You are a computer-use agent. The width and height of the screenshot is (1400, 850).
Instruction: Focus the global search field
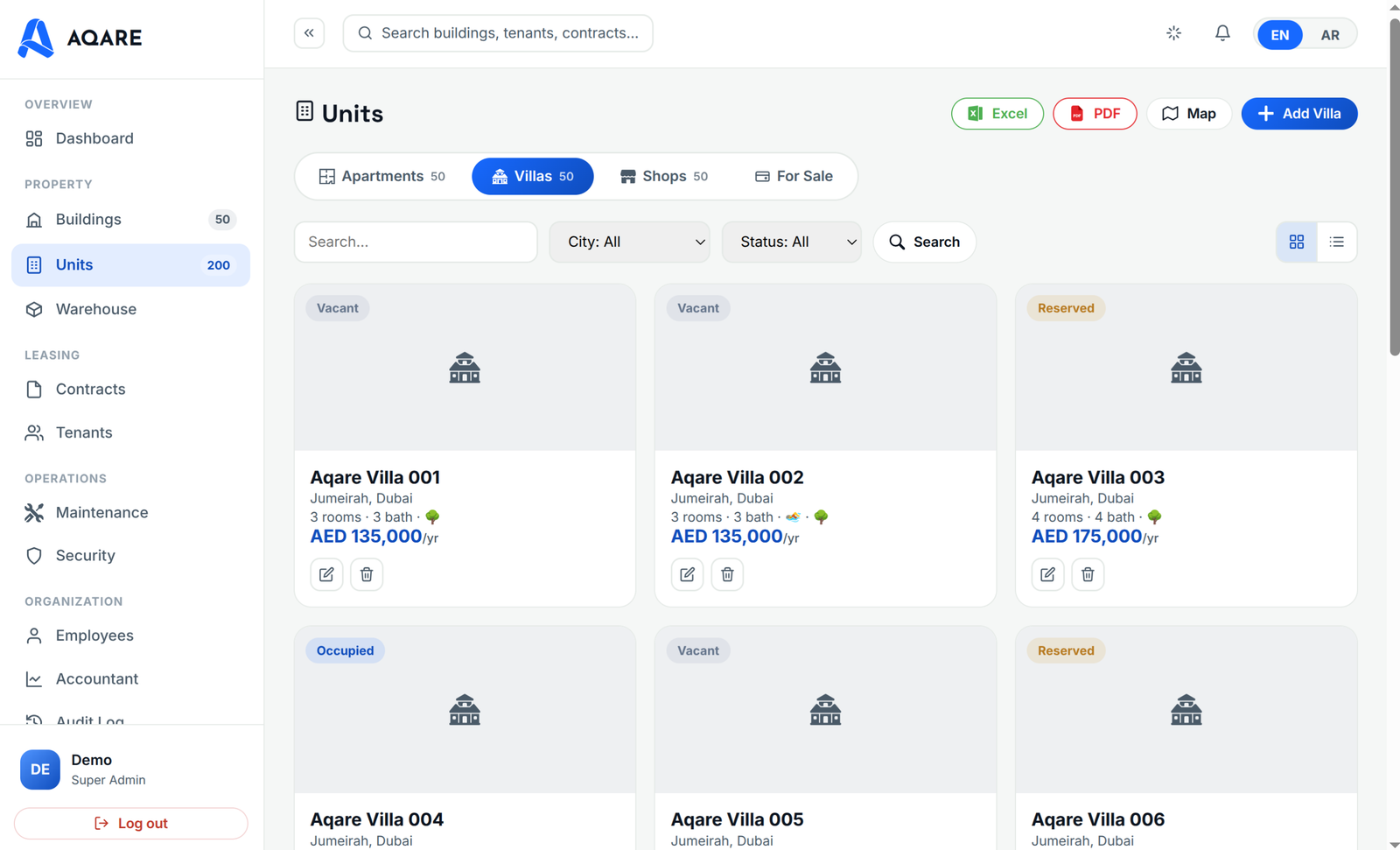498,33
